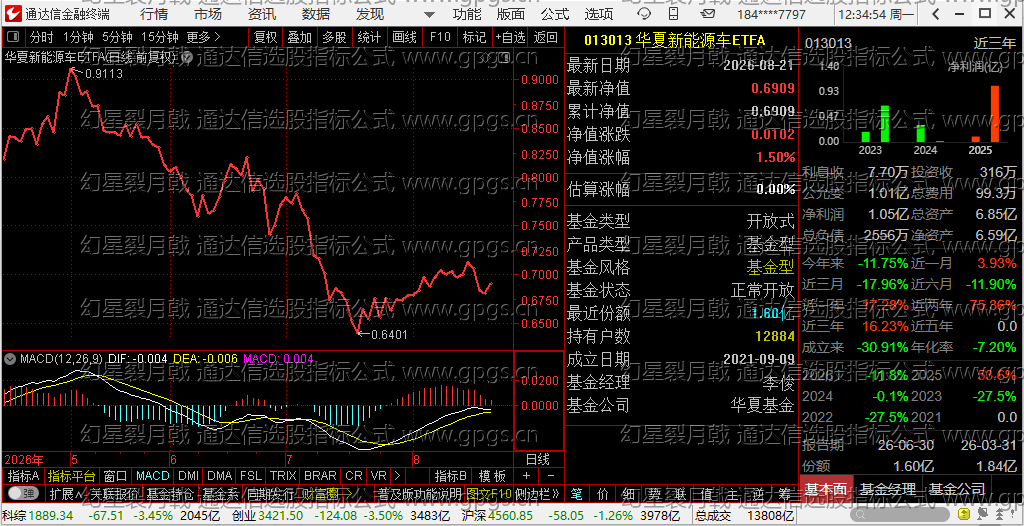Screen dimensions: 1024x526
Task: Open 指标平台 indicator platform
Action: tap(71, 476)
